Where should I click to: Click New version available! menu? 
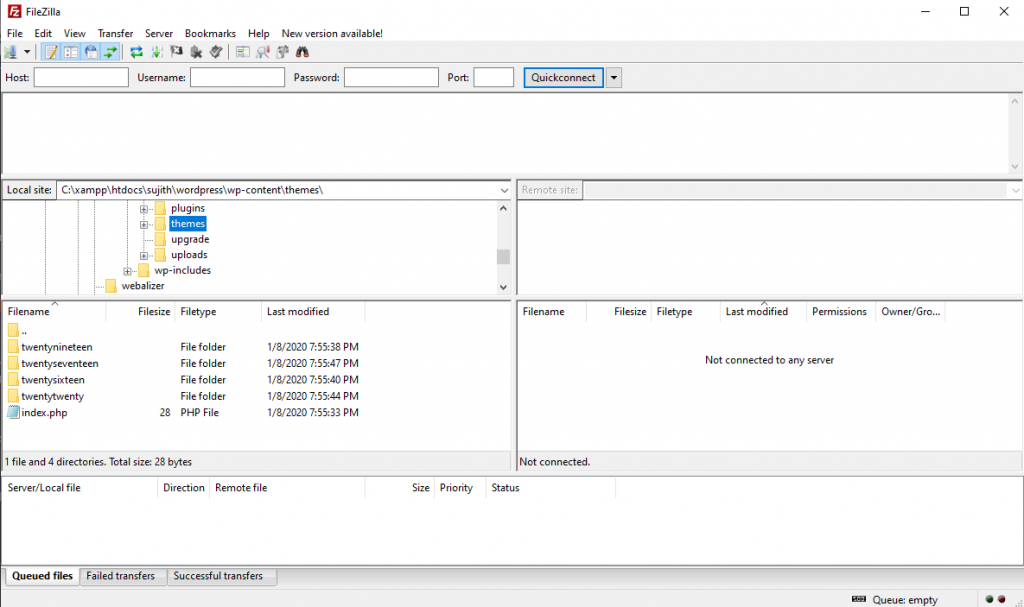(332, 33)
